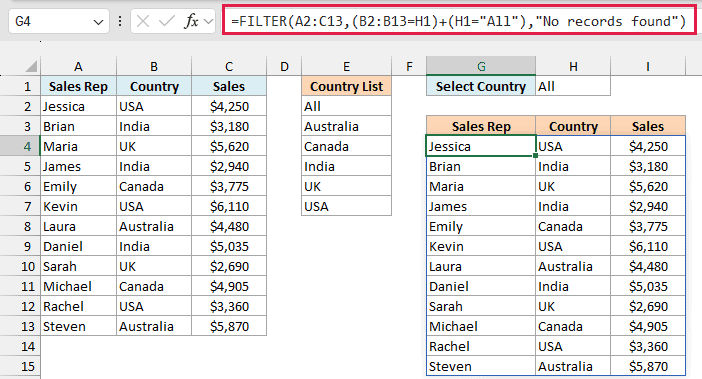Open the Name Box dropdown arrow
Viewport: 702px width, 379px height.
(98, 21)
